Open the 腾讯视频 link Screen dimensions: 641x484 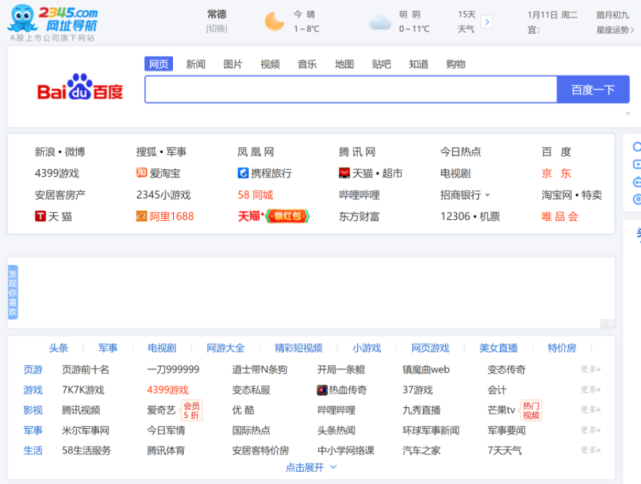click(81, 410)
